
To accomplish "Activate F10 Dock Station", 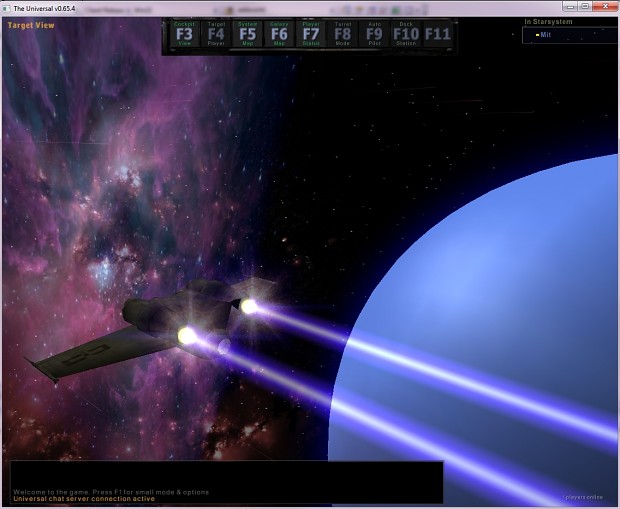I will pos(406,34).
